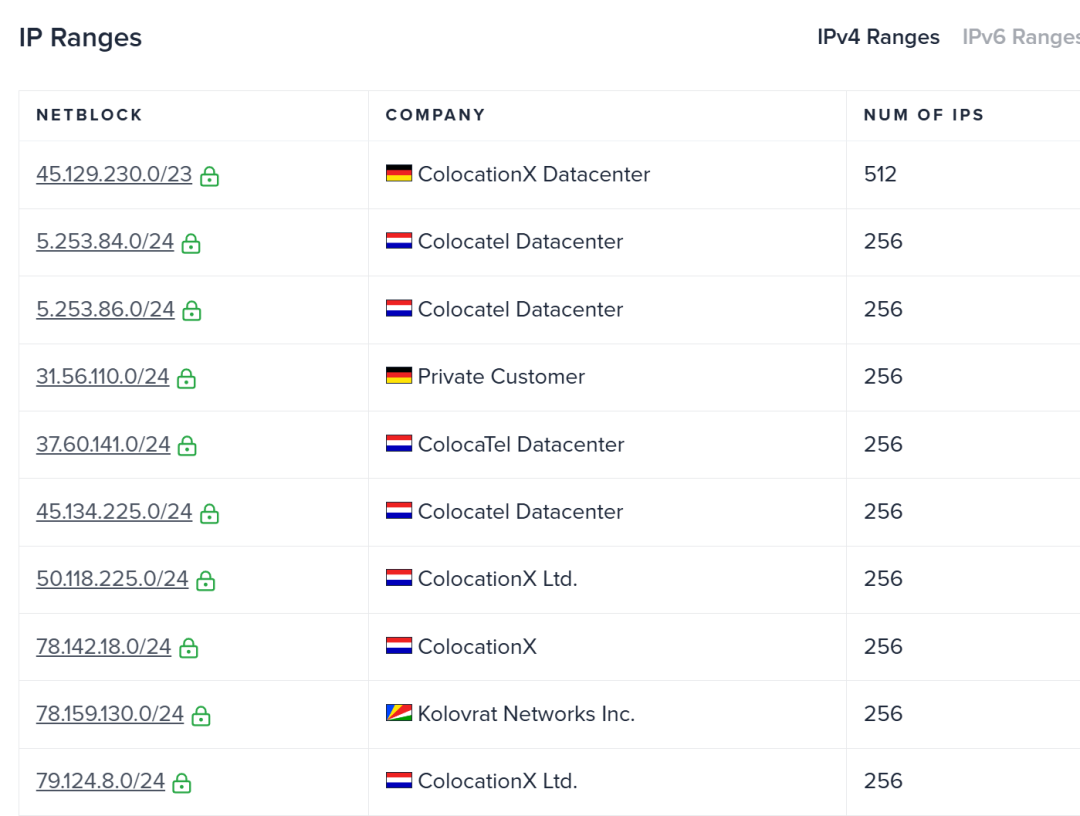Open the 37.60.141.0/24 netblock
Image resolution: width=1080 pixels, height=816 pixels.
tap(103, 444)
